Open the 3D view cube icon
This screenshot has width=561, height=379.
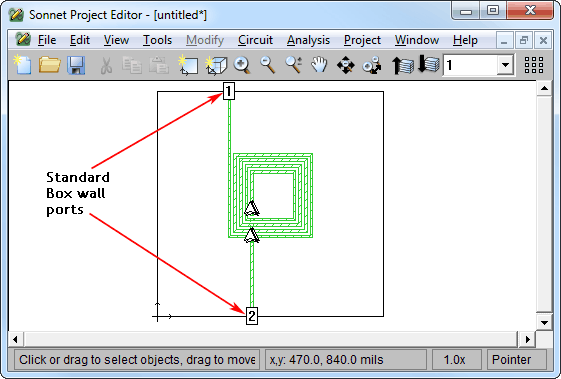[x=216, y=65]
